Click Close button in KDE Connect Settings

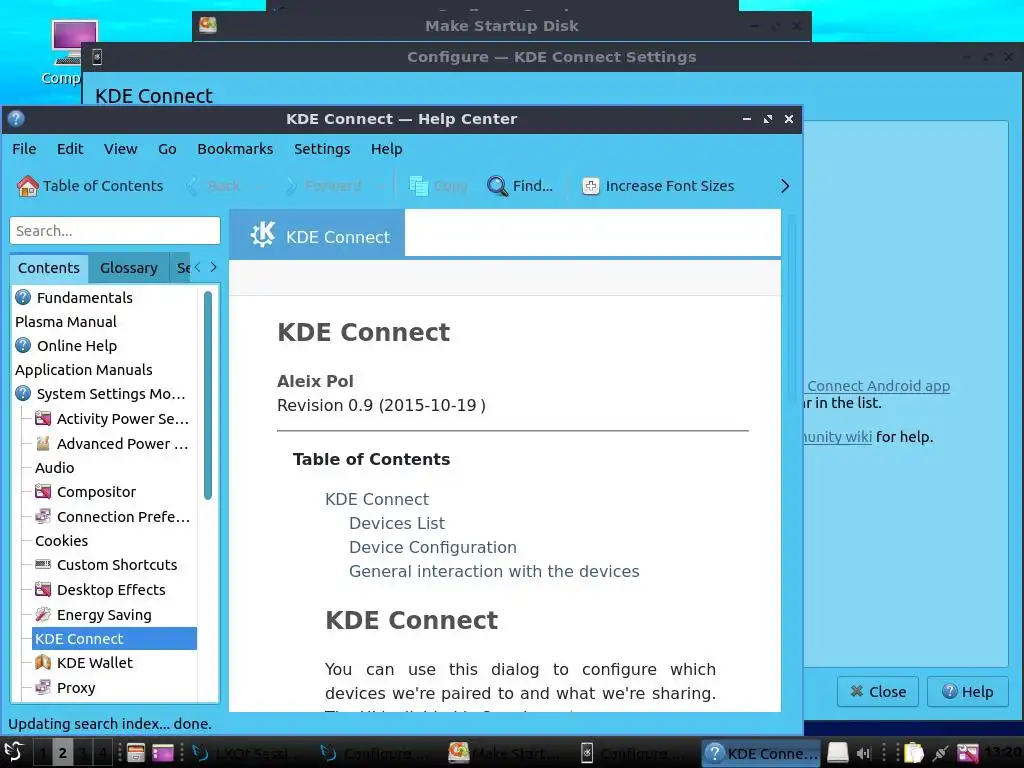click(878, 692)
